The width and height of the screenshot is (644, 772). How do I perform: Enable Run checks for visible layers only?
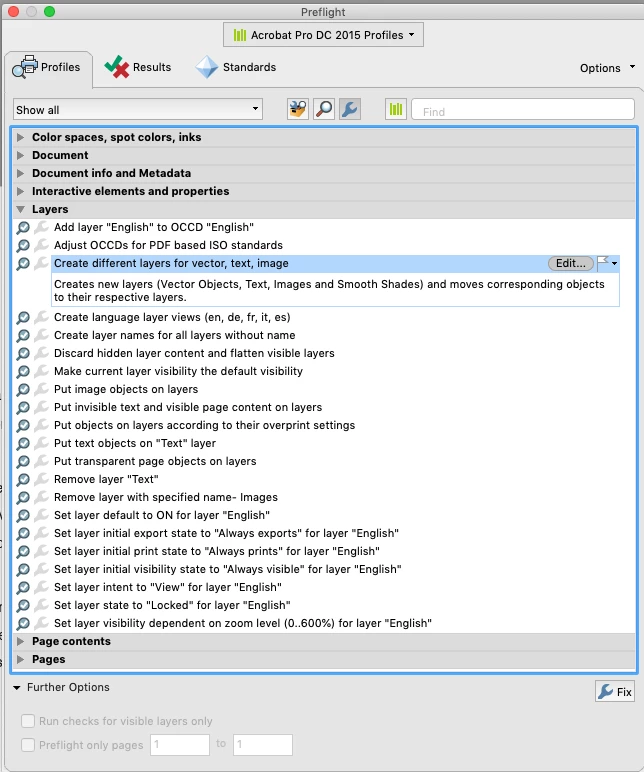28,721
